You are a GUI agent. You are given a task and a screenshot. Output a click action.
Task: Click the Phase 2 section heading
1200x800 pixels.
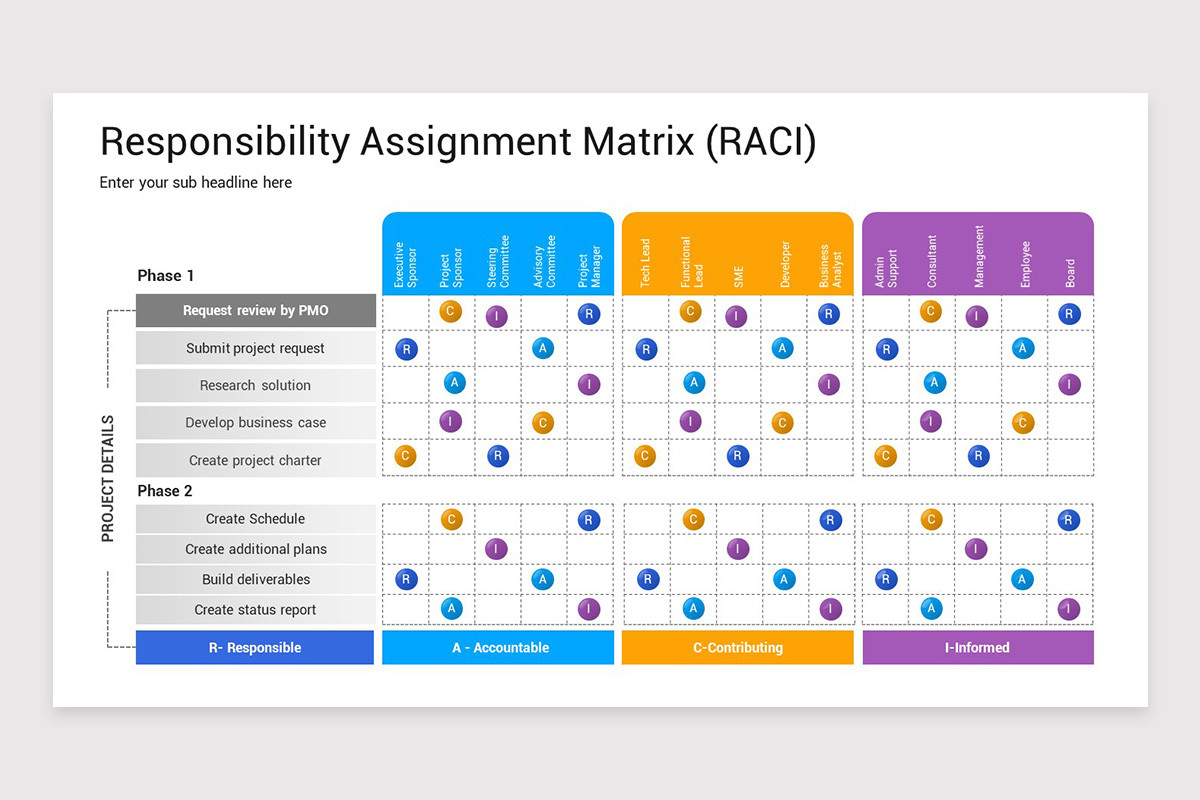(x=165, y=491)
